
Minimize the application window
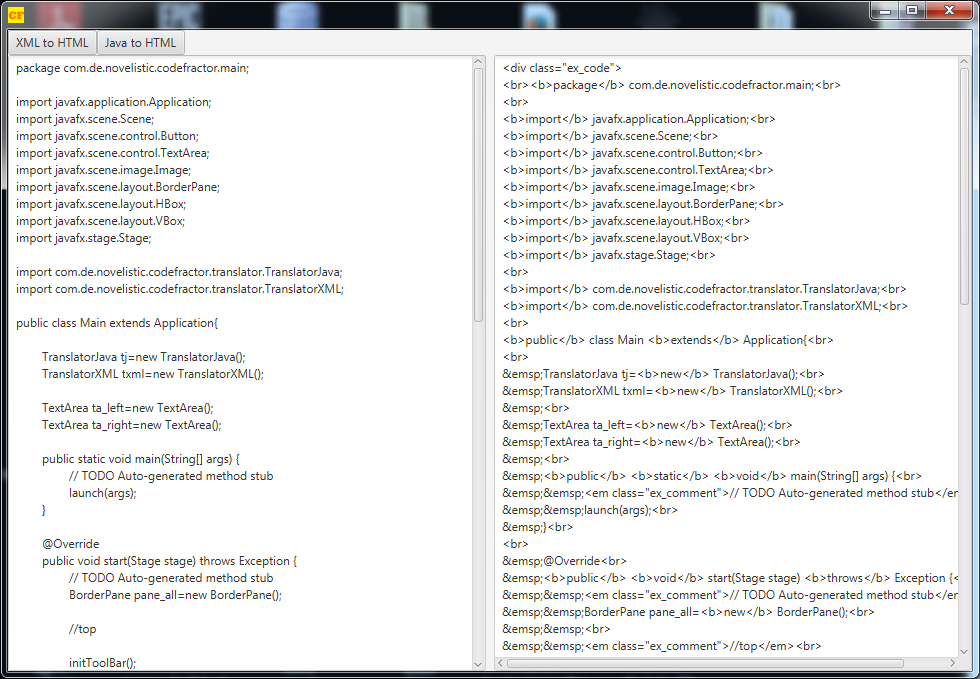click(885, 10)
